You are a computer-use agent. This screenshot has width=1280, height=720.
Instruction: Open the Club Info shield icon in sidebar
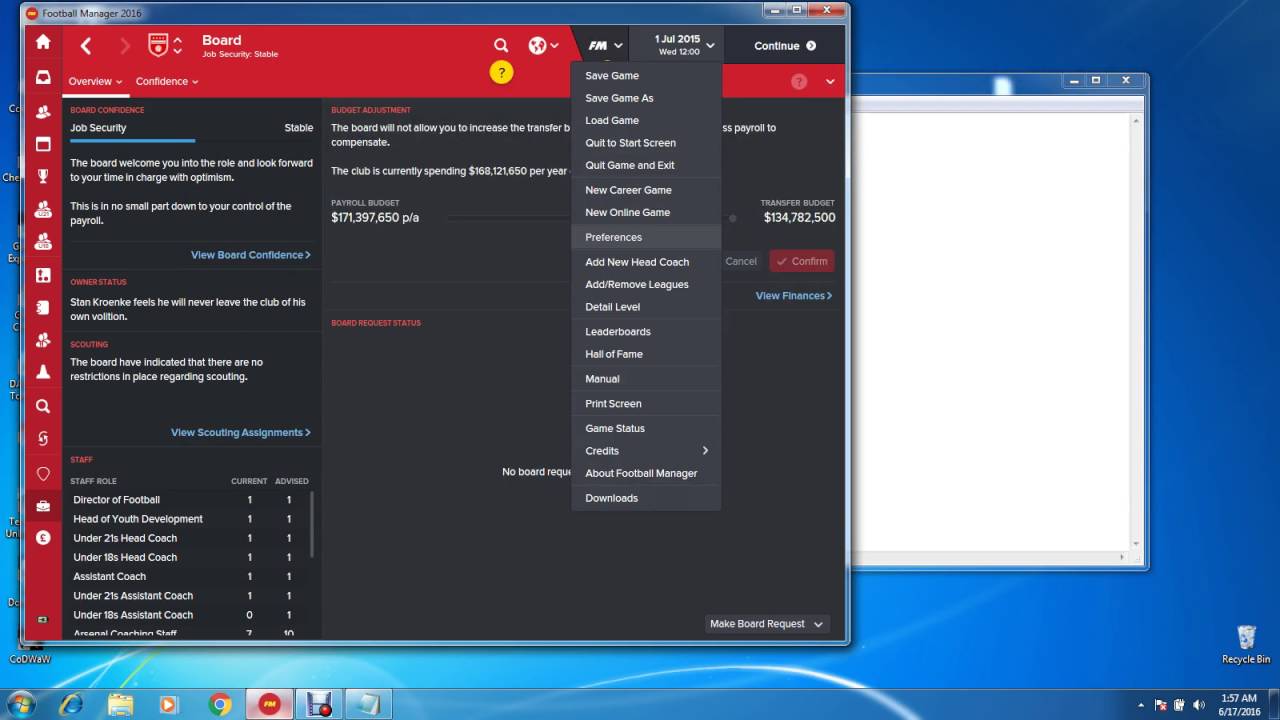43,473
